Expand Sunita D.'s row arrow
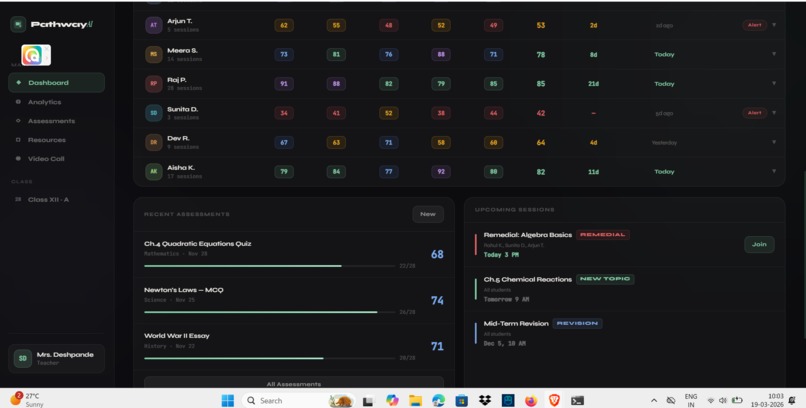 pos(774,113)
